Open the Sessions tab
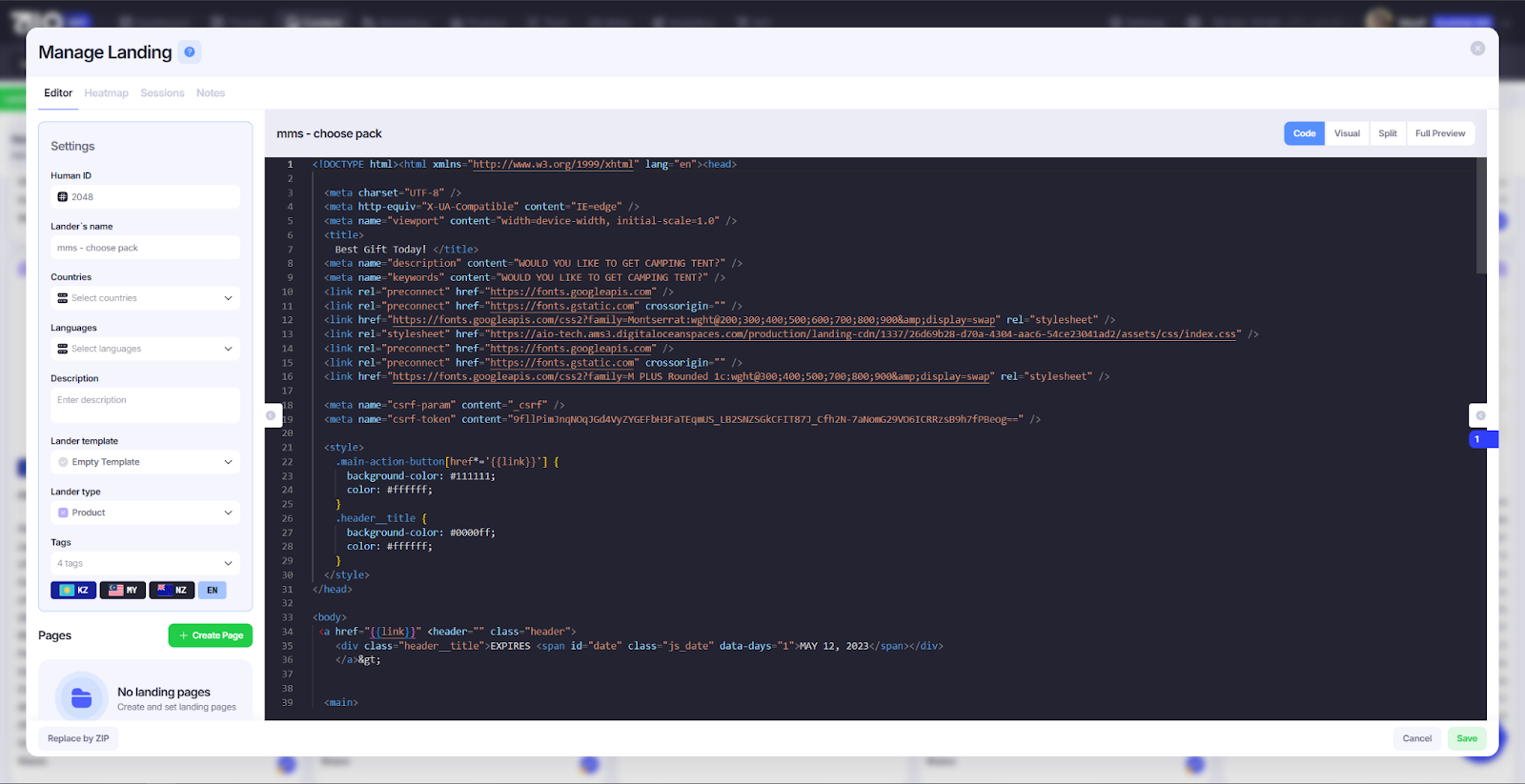 coord(162,93)
